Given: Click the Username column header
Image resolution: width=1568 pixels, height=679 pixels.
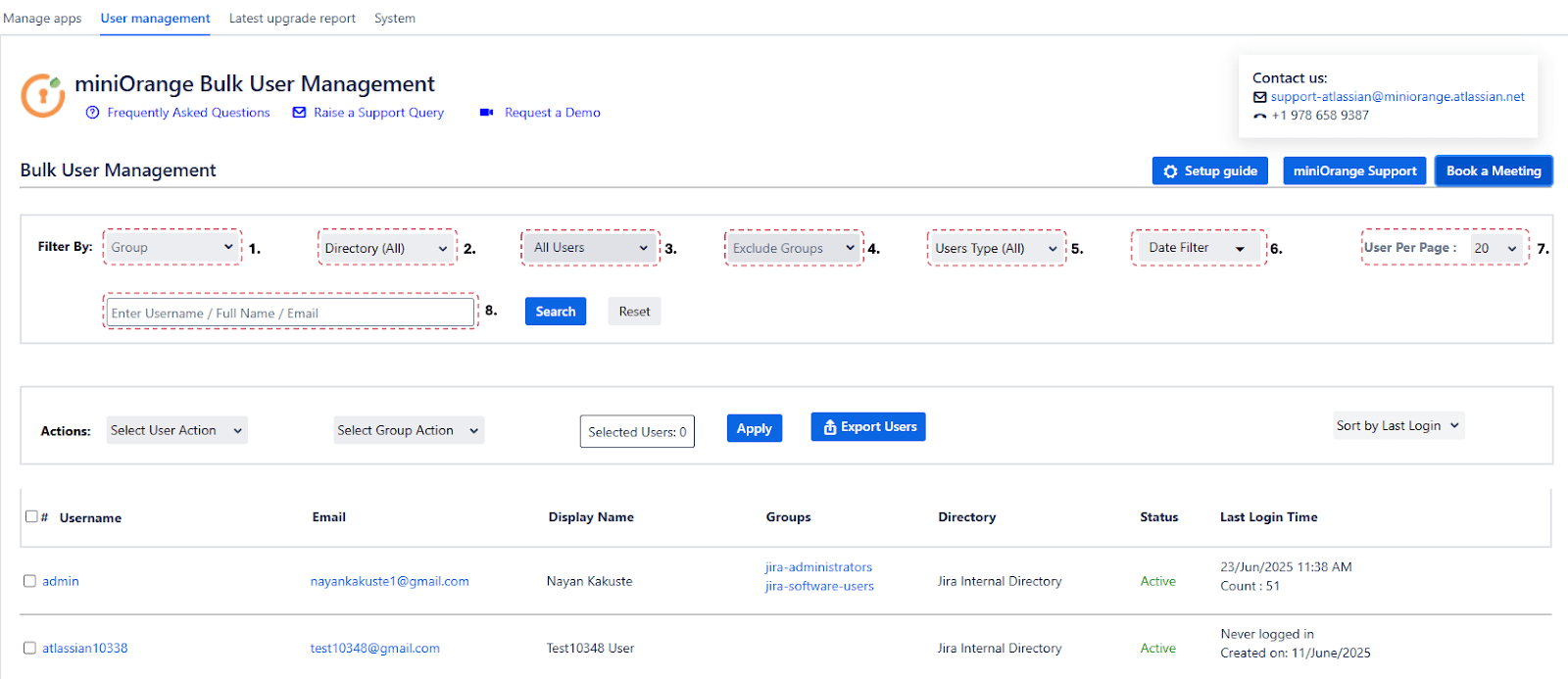Looking at the screenshot, I should tap(90, 517).
